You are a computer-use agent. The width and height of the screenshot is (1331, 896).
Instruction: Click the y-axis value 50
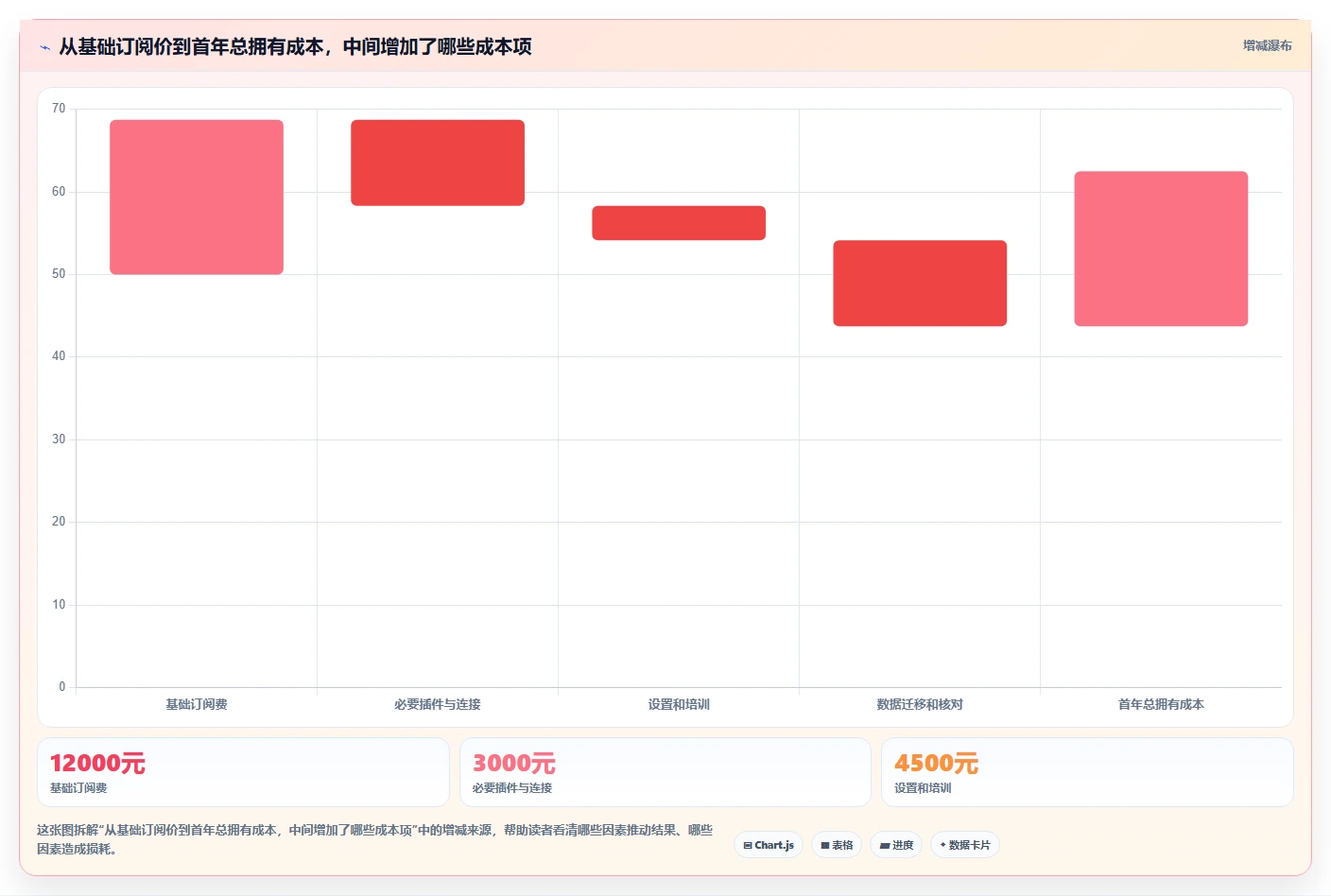click(59, 274)
